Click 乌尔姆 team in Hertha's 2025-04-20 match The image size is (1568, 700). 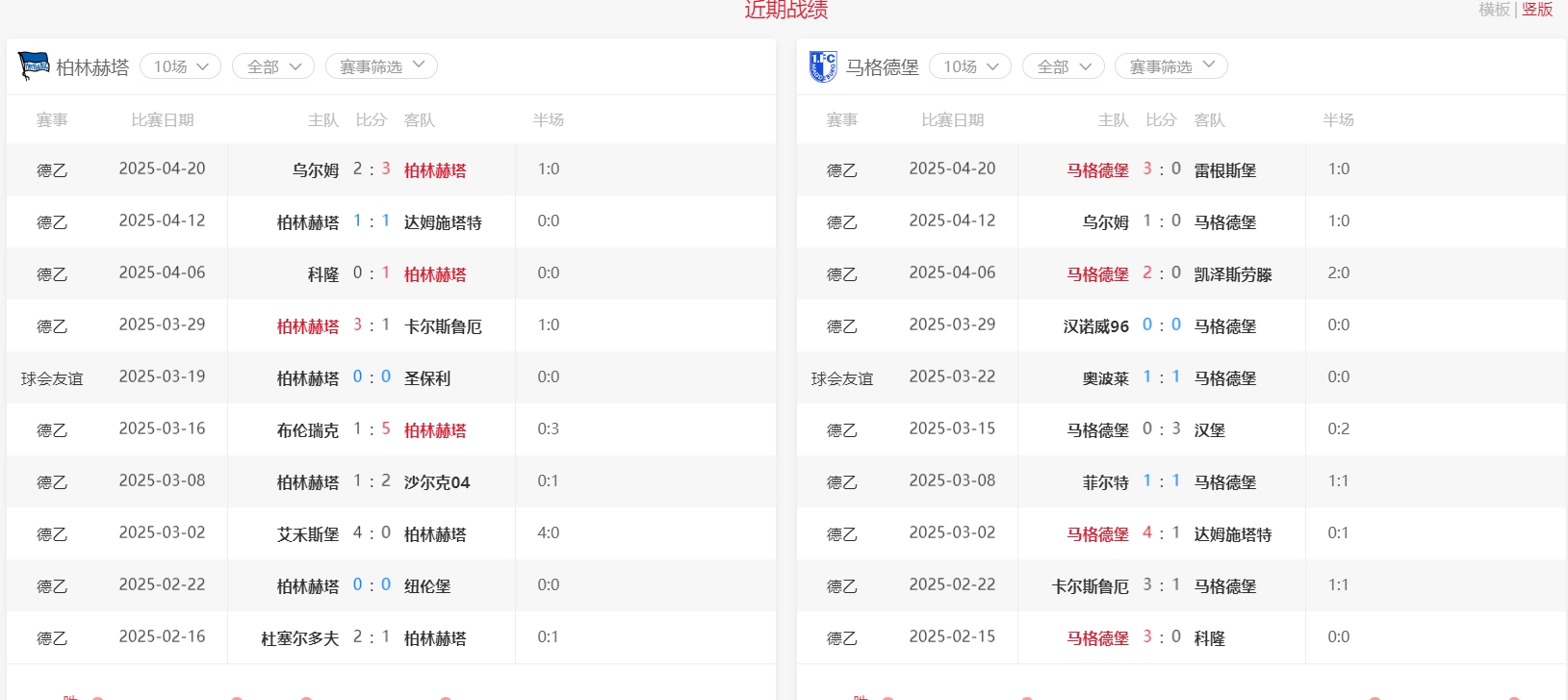click(x=316, y=170)
